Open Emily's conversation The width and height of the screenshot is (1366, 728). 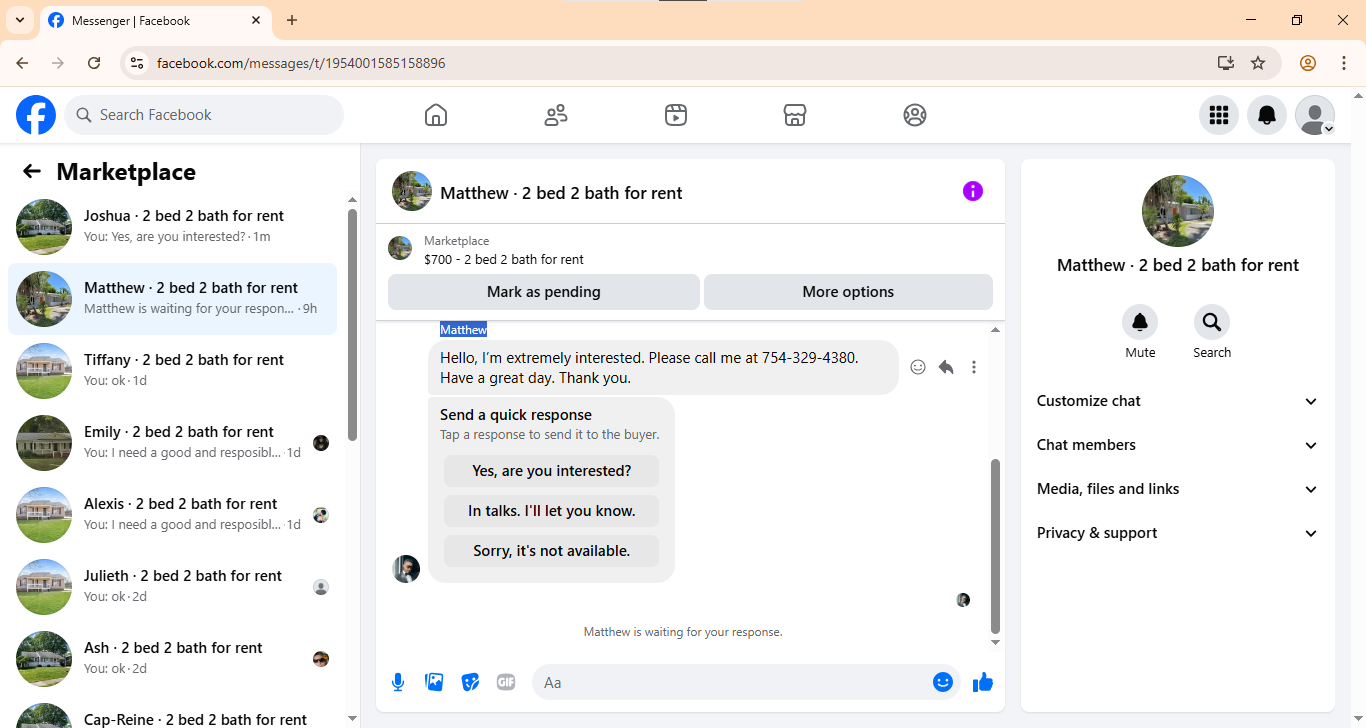click(172, 443)
